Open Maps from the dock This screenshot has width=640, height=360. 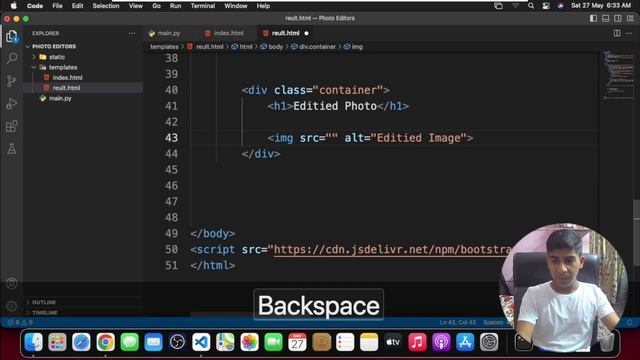coord(225,342)
